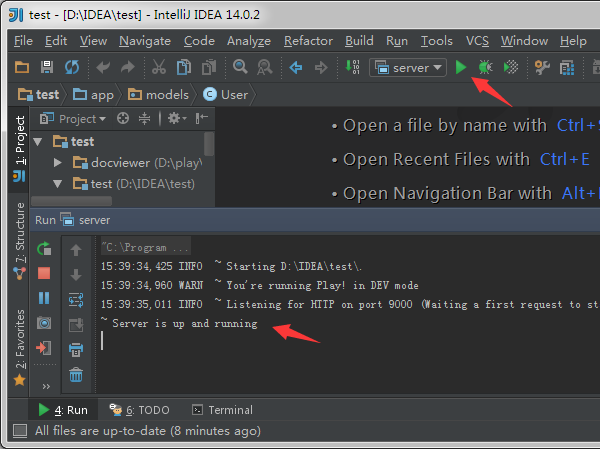Open the server run configuration dropdown
This screenshot has width=600, height=449.
coord(408,68)
